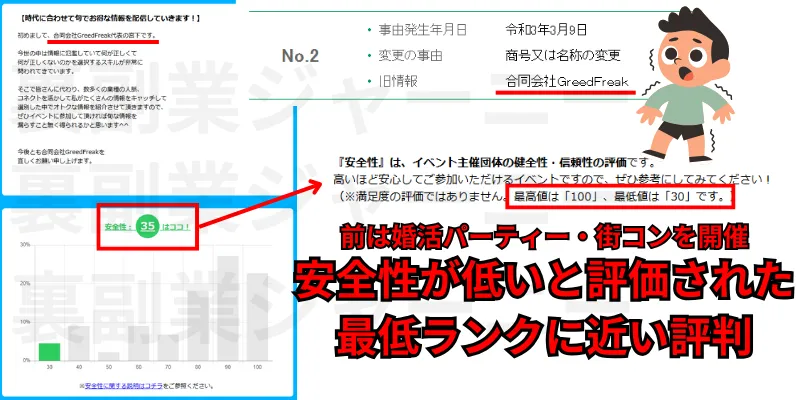Open the 安全性に関する説明はコチラ link
This screenshot has height=400, width=800.
(x=123, y=386)
